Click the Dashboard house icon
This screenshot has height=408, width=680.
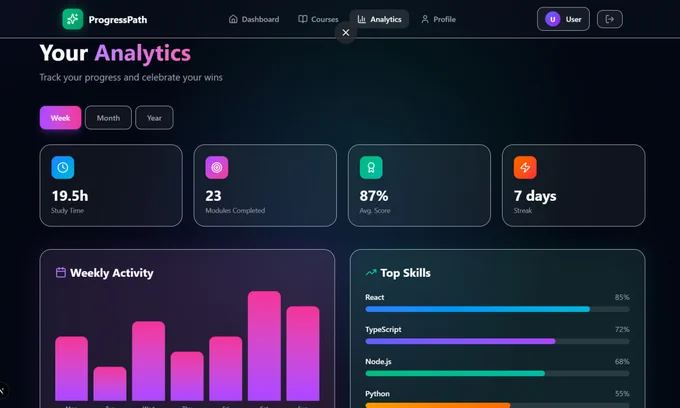233,19
